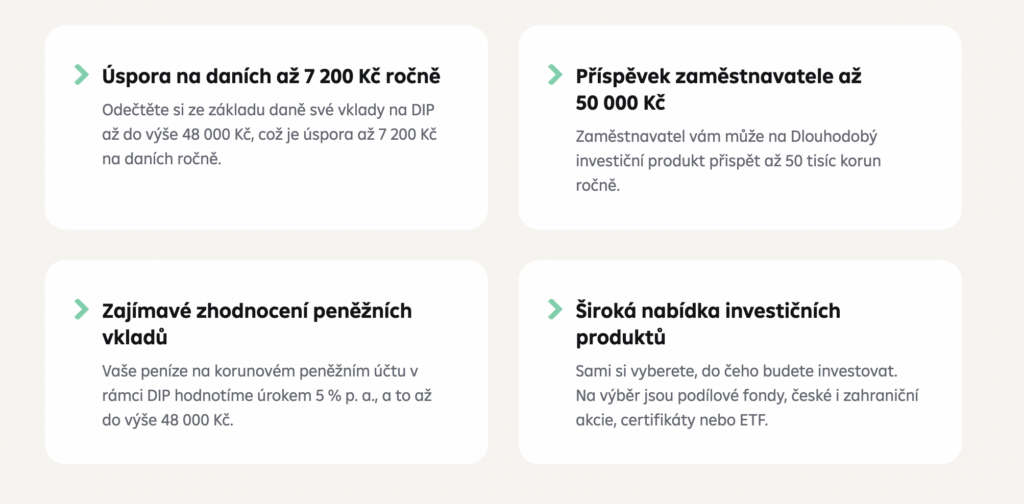This screenshot has width=1024, height=504.
Task: Click the green chevron beside Úspora na daních
Action: [x=82, y=74]
